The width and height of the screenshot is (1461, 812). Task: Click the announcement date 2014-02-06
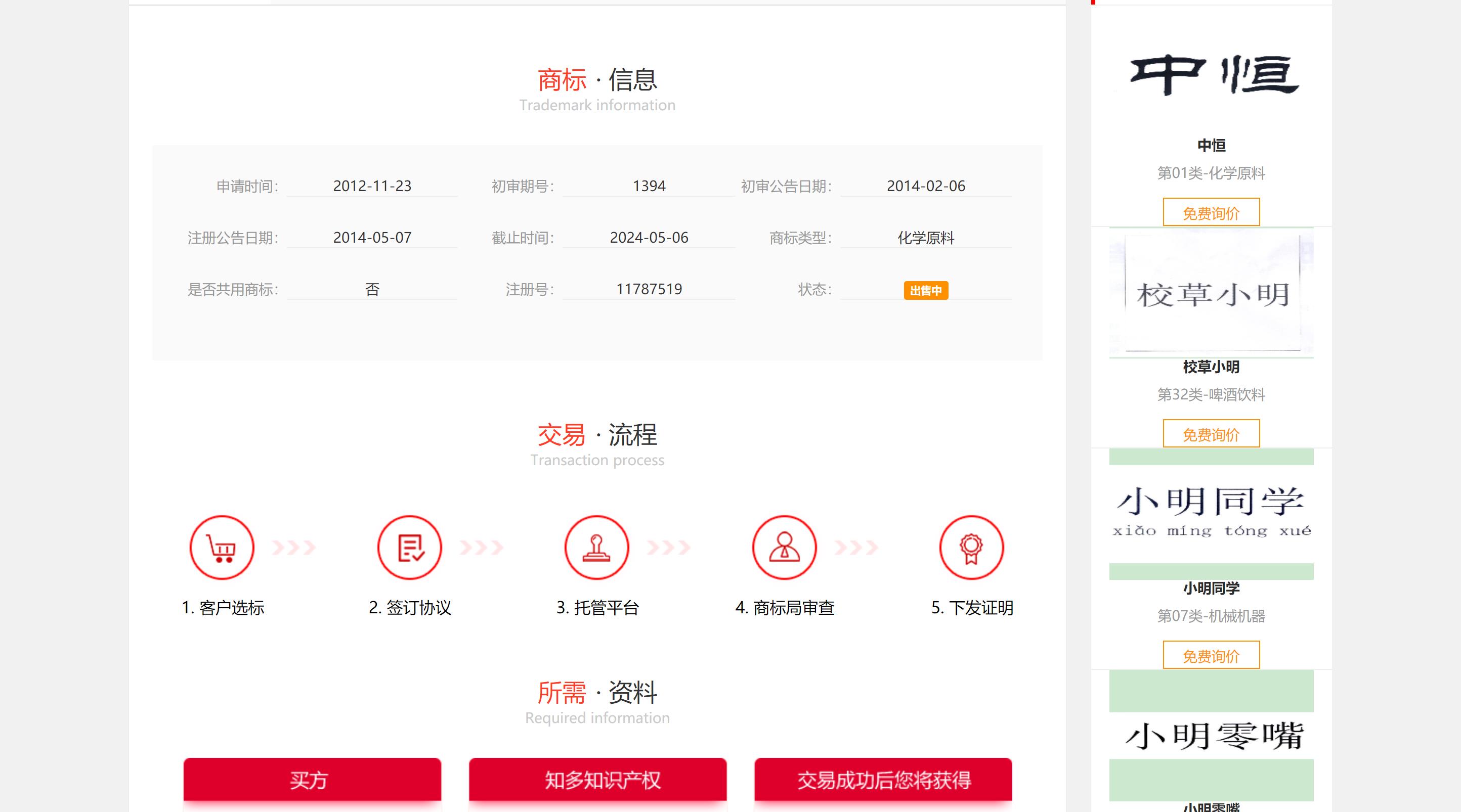(926, 186)
